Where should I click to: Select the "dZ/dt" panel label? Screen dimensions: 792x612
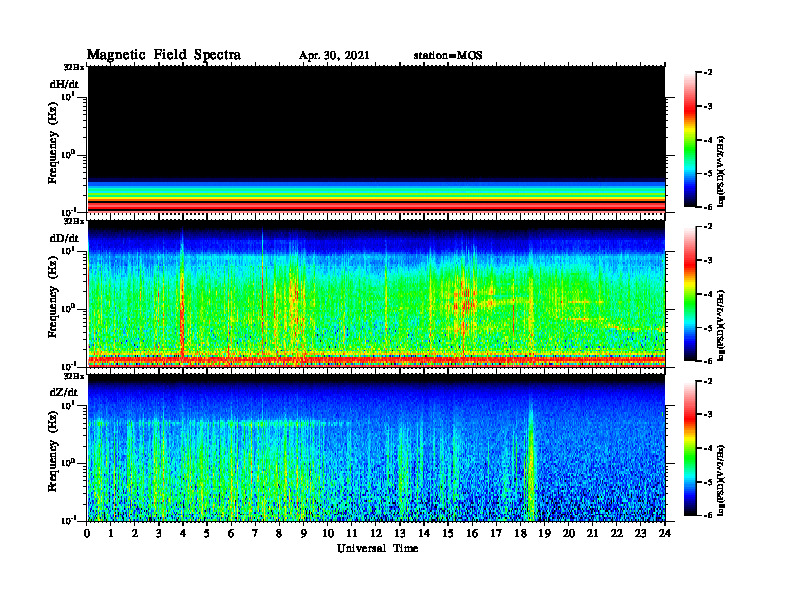point(64,392)
